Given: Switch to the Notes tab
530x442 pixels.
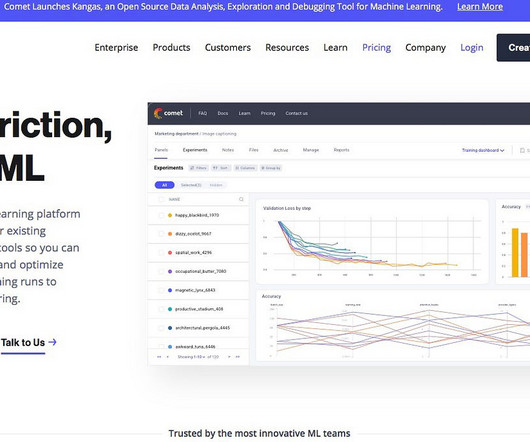Looking at the screenshot, I should 228,150.
